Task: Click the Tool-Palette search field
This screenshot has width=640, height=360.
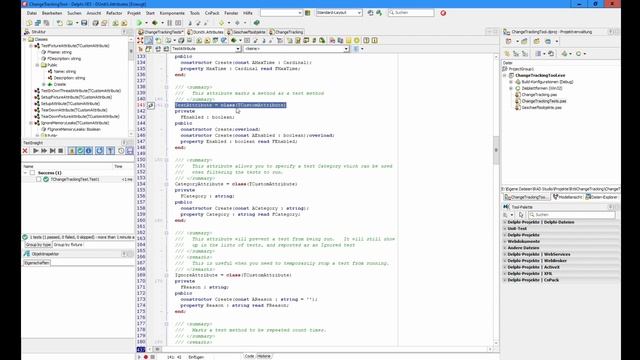Action: (x=571, y=215)
